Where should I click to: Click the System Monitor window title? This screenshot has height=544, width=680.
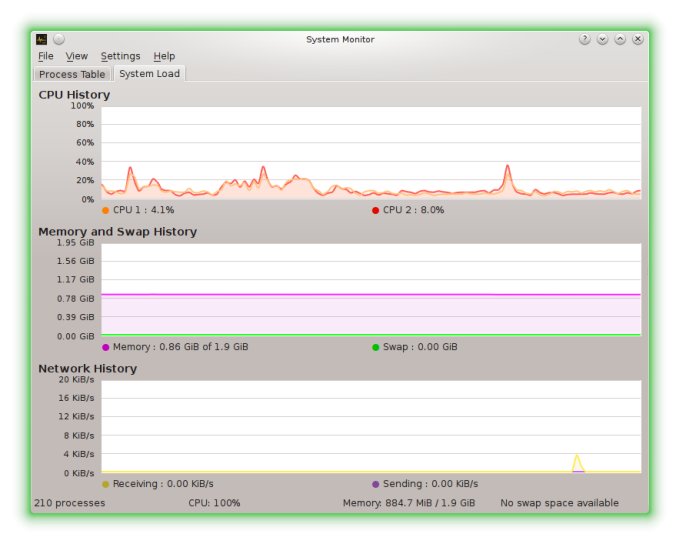(340, 39)
